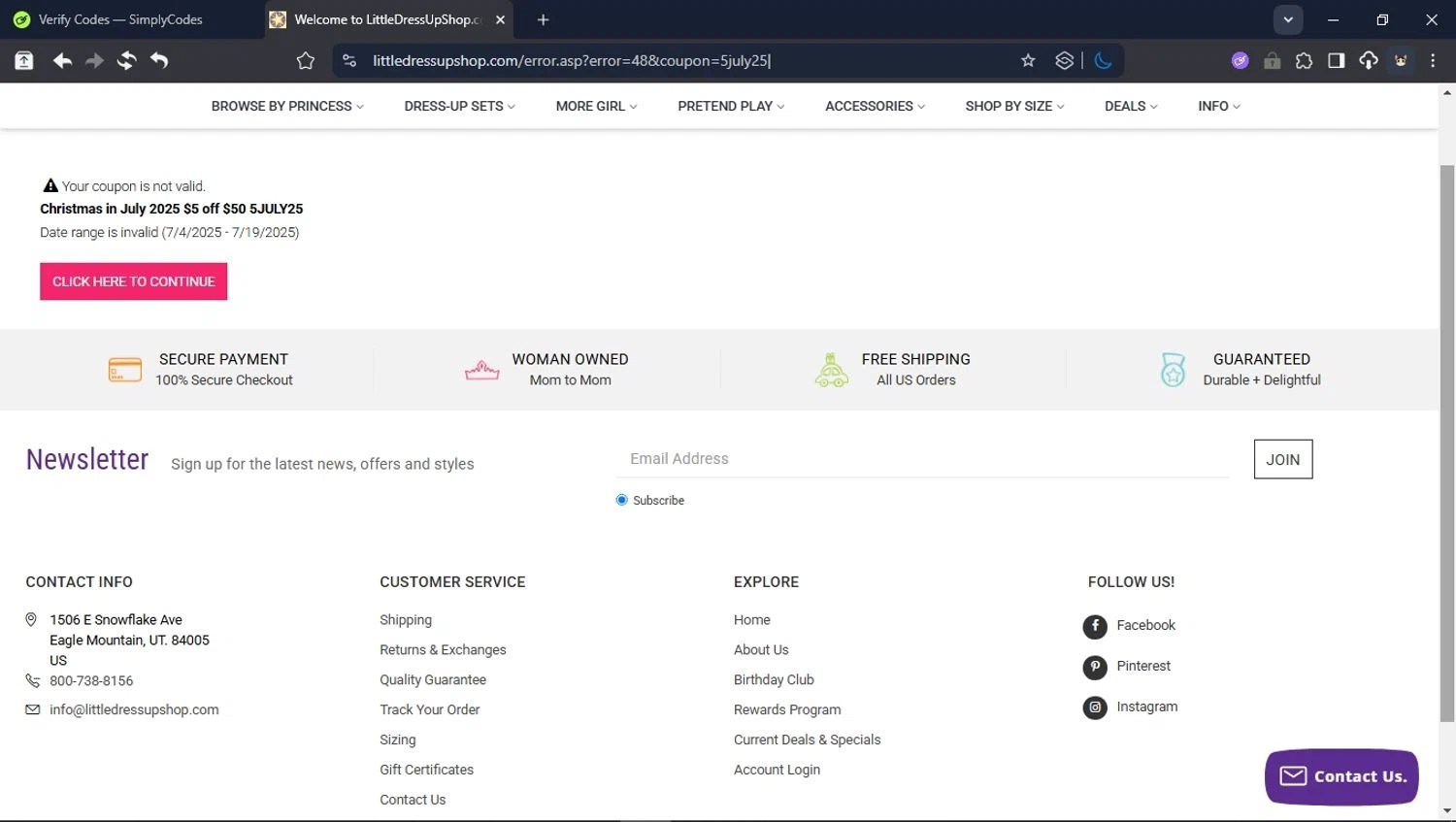The width and height of the screenshot is (1456, 822).
Task: Open Track Your Order link
Action: pos(429,710)
